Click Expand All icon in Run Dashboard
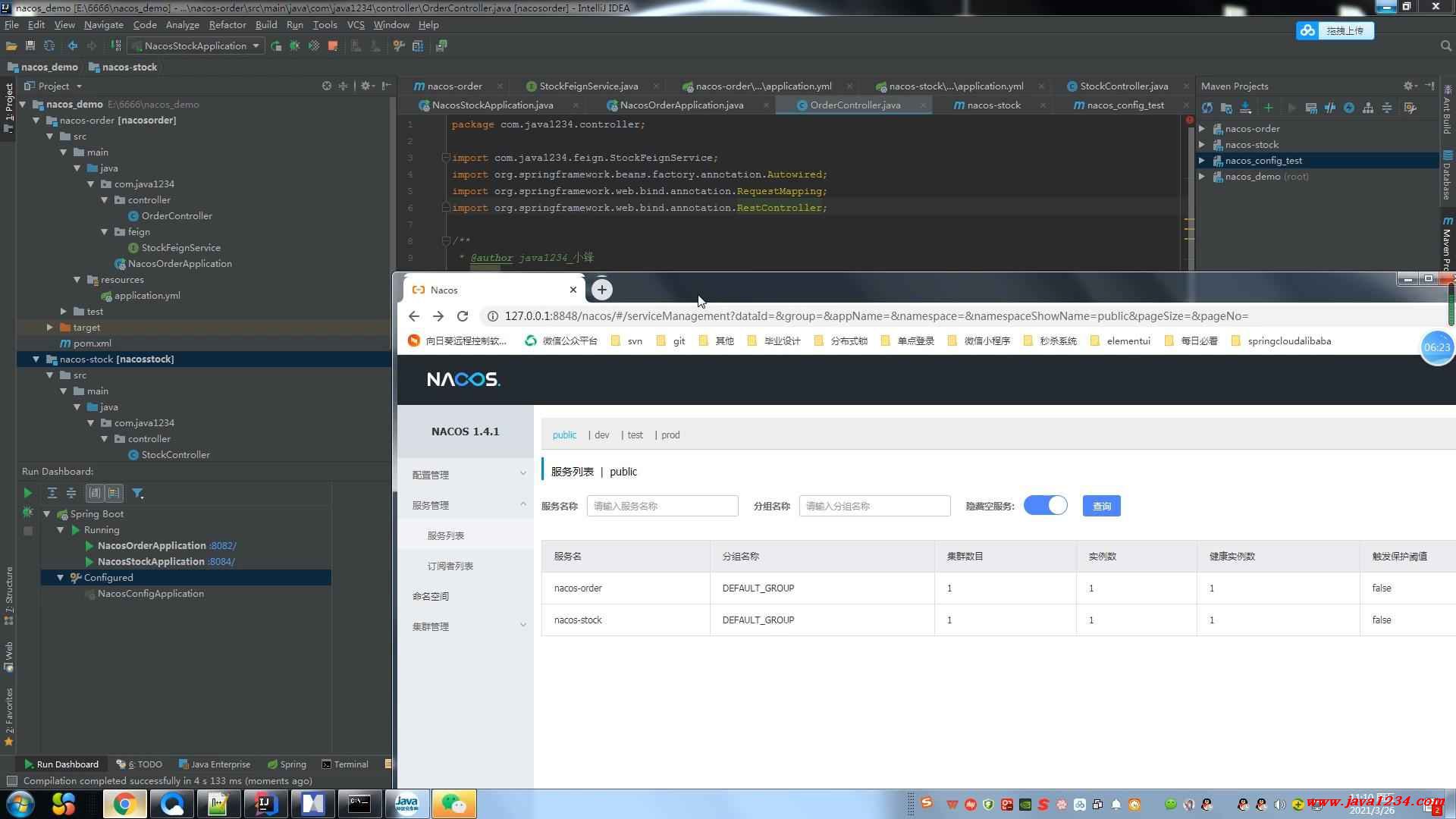Viewport: 1456px width, 819px height. click(x=52, y=493)
